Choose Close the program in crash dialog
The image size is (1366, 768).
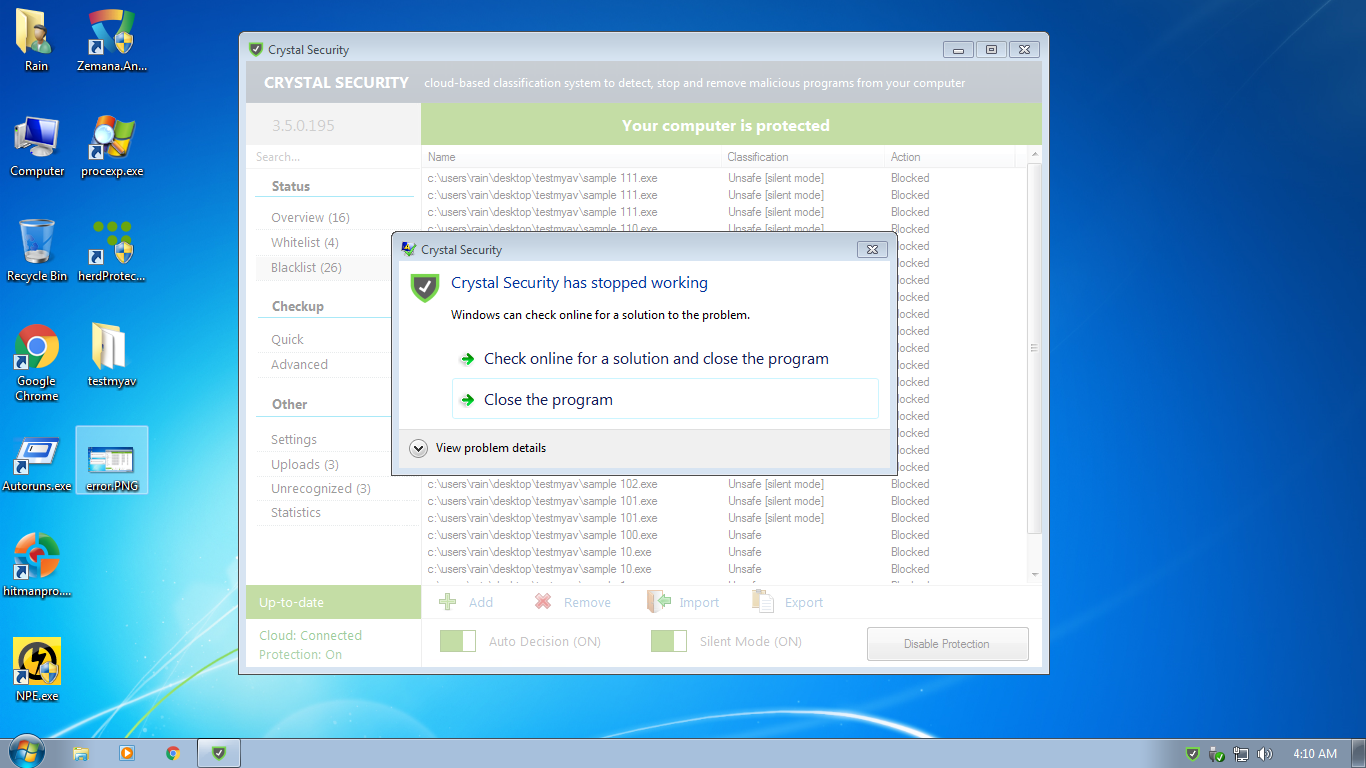point(665,399)
